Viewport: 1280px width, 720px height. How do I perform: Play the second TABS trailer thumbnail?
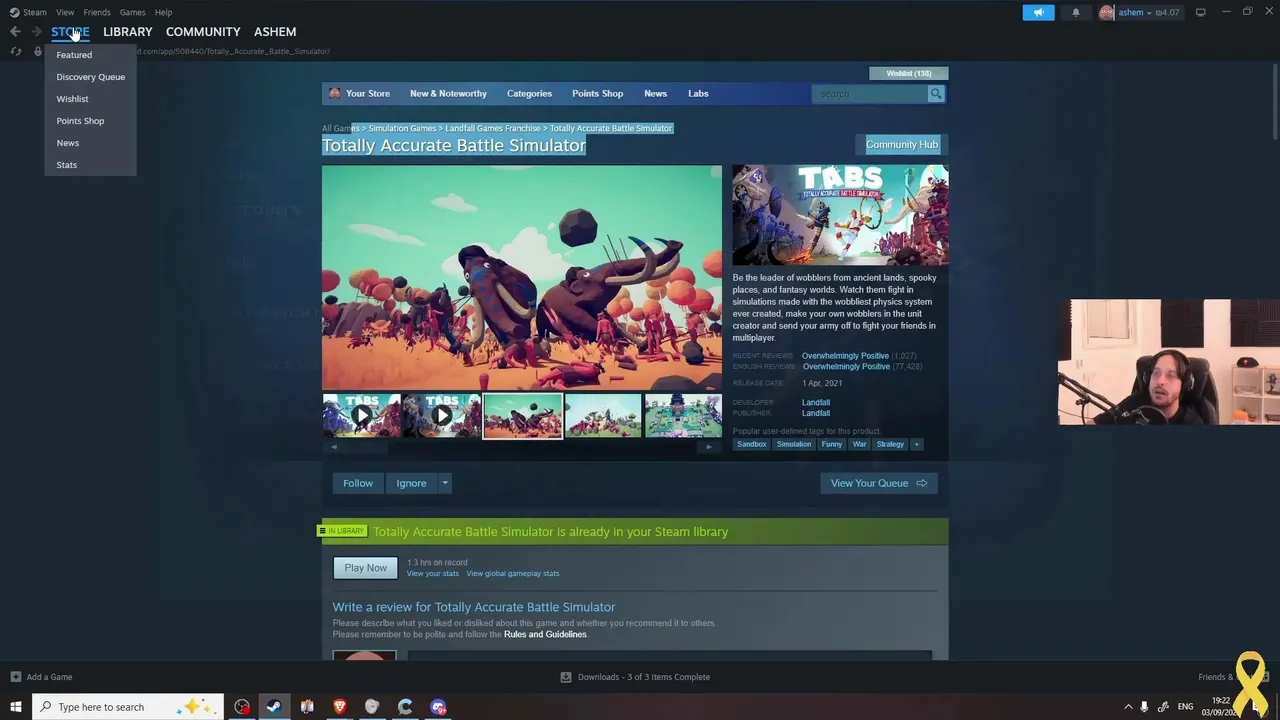tap(442, 416)
